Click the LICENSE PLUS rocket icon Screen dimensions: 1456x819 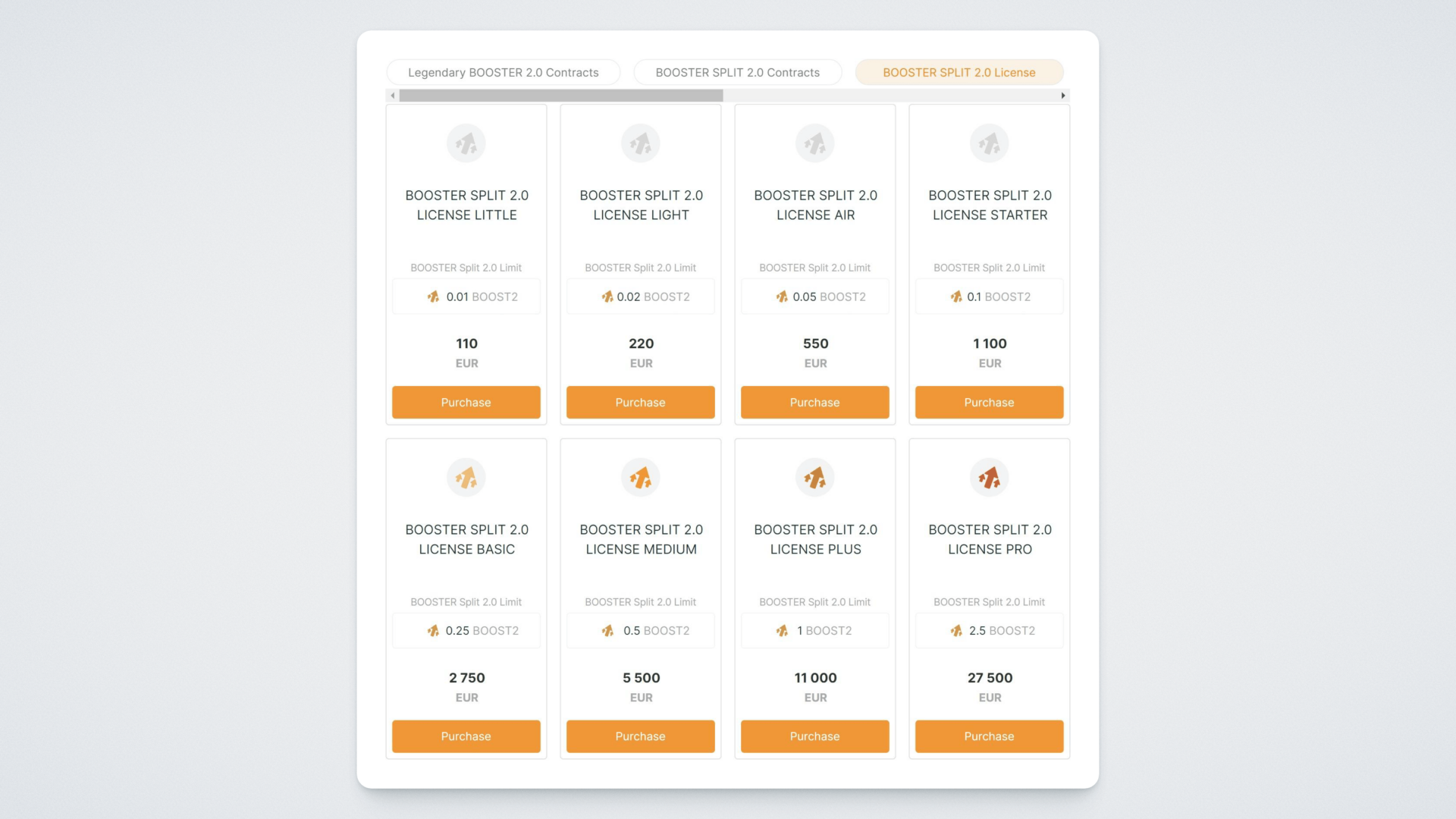click(x=814, y=478)
